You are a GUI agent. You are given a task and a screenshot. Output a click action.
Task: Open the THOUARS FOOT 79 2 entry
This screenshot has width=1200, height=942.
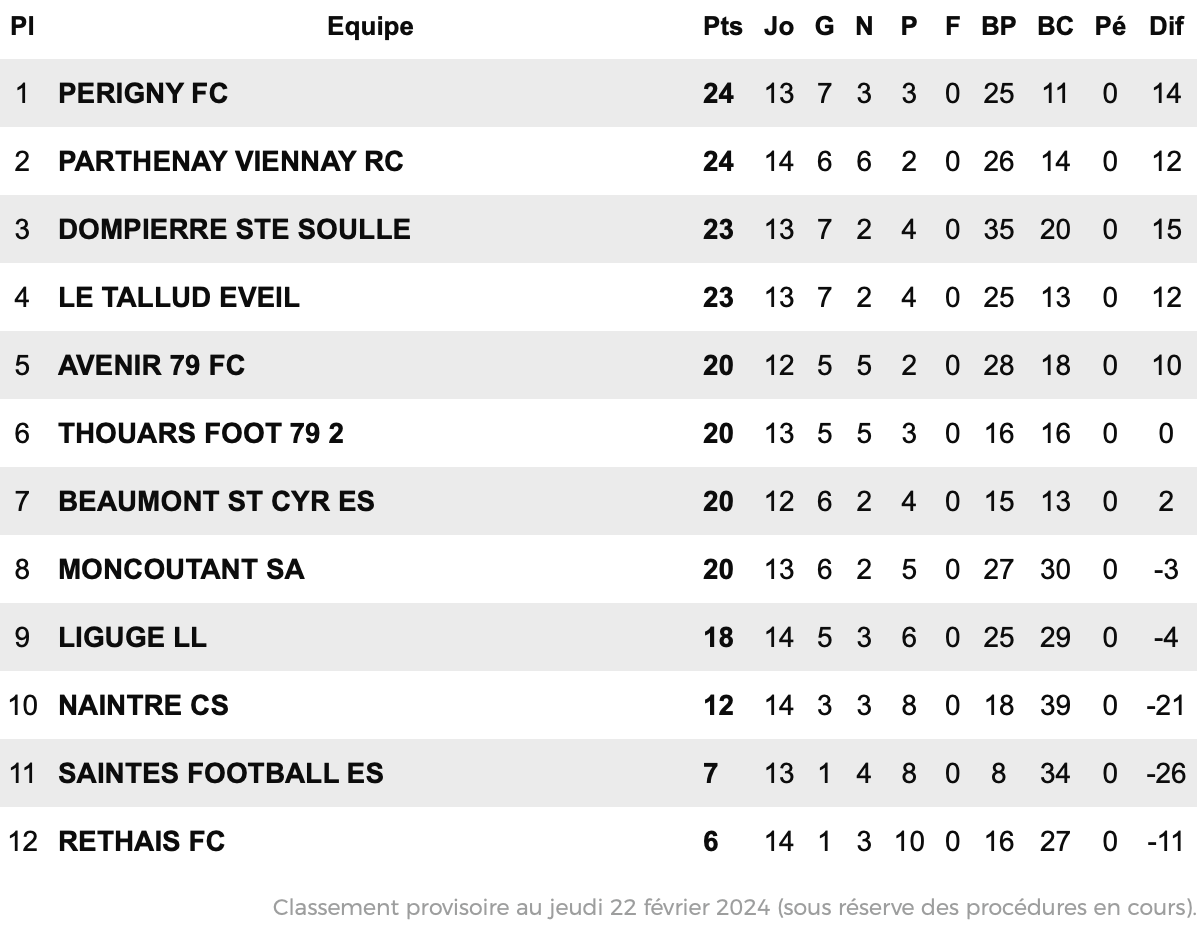click(x=201, y=433)
